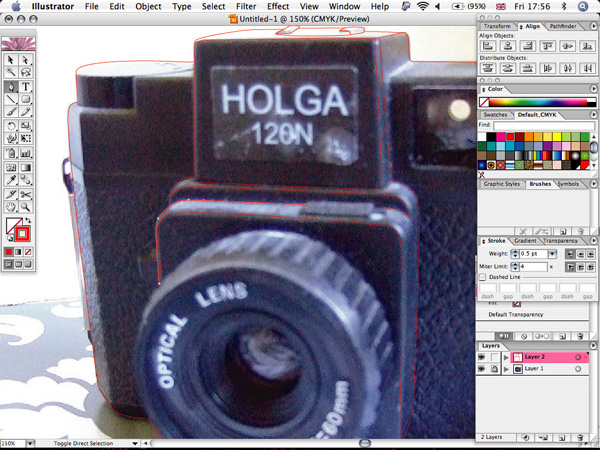Viewport: 600px width, 450px height.
Task: Toggle lock box for Layer 2
Action: [x=494, y=357]
